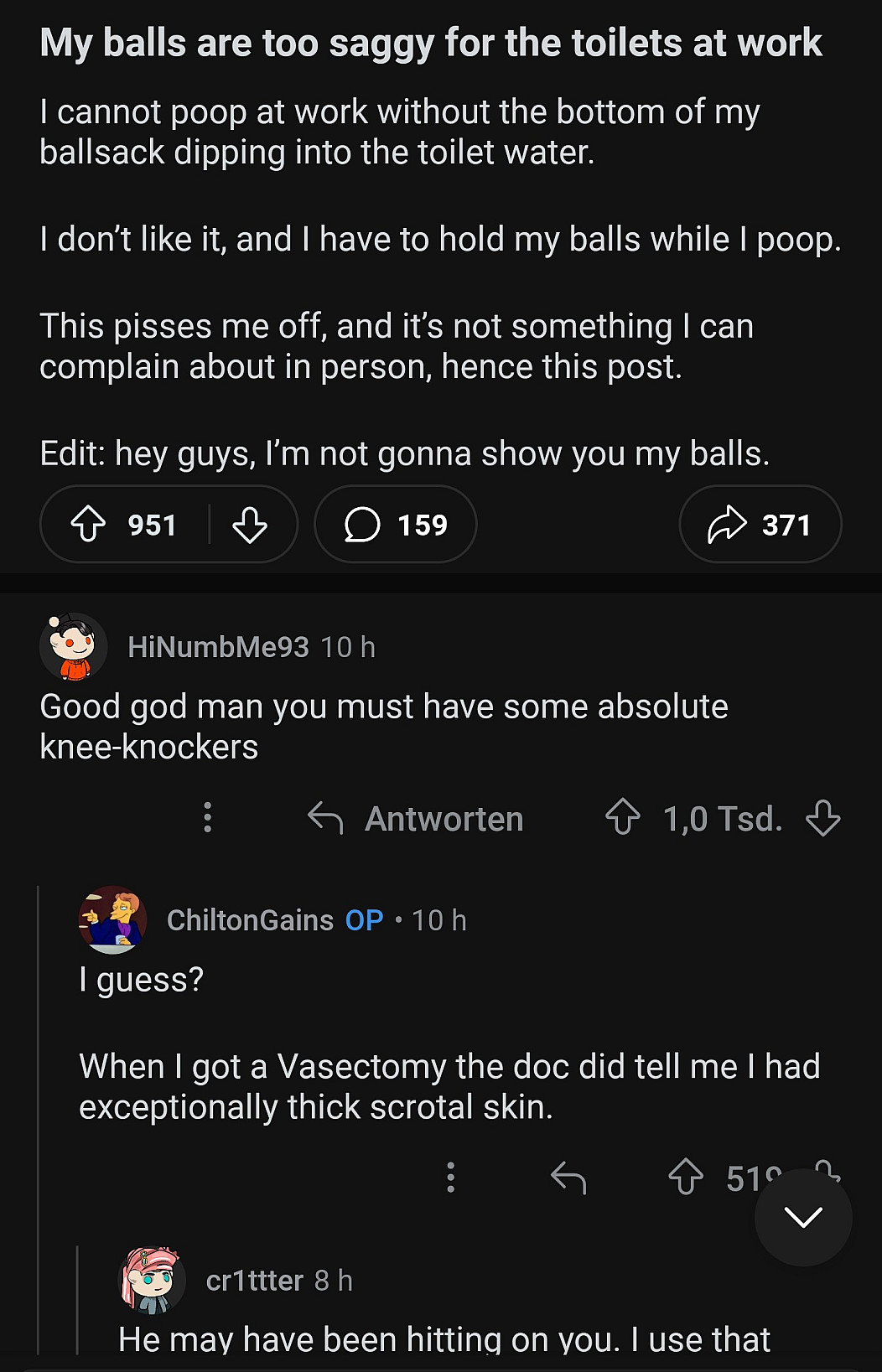This screenshot has height=1372, width=882.
Task: Open ChiltonGains username link
Action: (x=250, y=920)
